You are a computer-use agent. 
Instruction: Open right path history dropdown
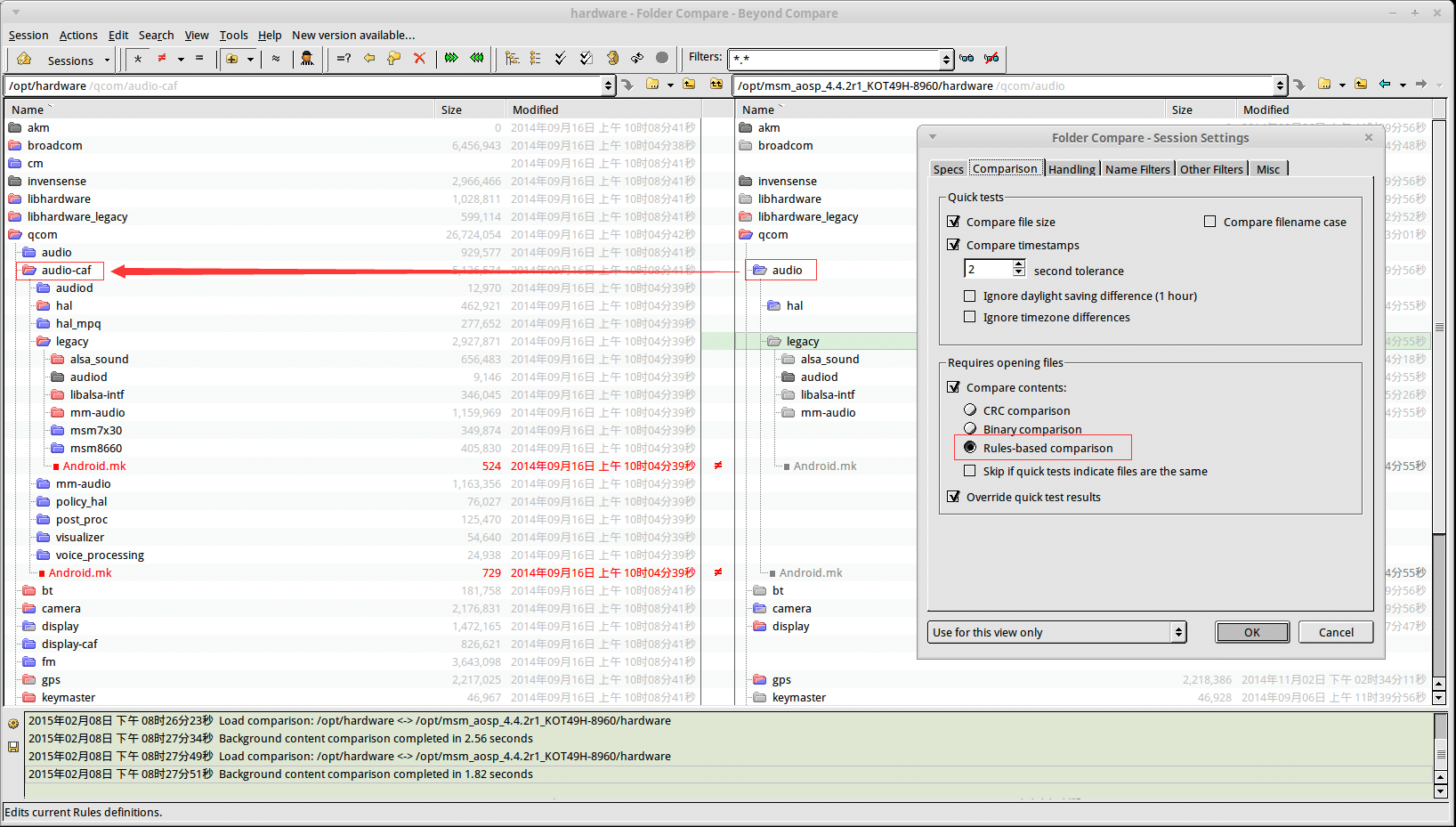tap(1280, 85)
